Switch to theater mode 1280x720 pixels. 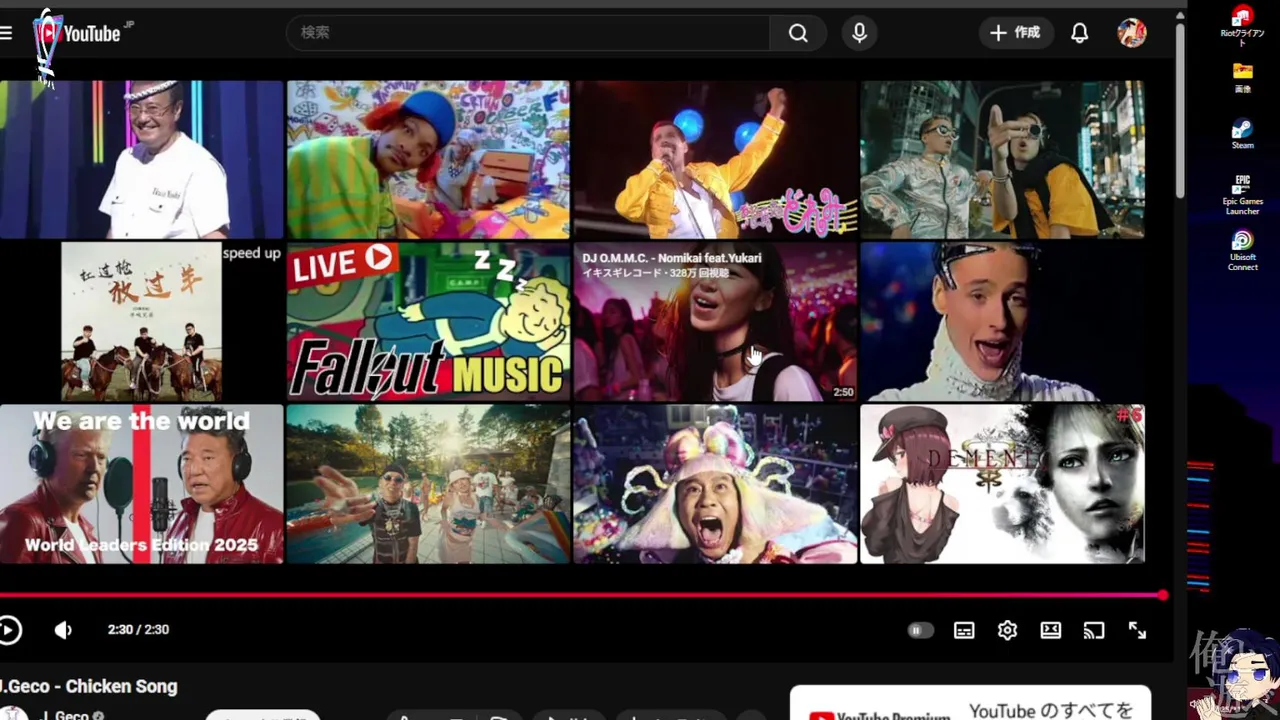click(1050, 630)
